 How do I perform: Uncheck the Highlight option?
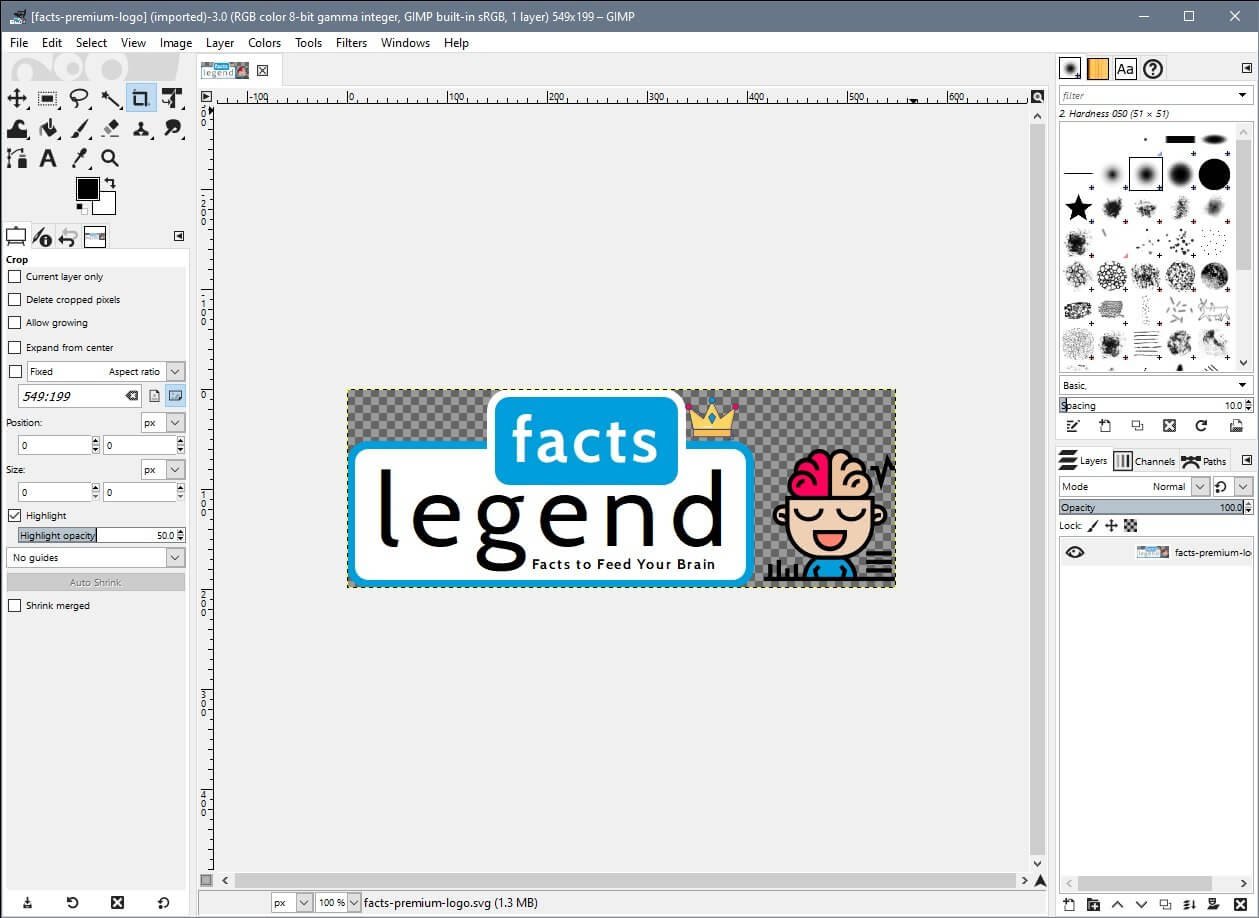(x=14, y=516)
